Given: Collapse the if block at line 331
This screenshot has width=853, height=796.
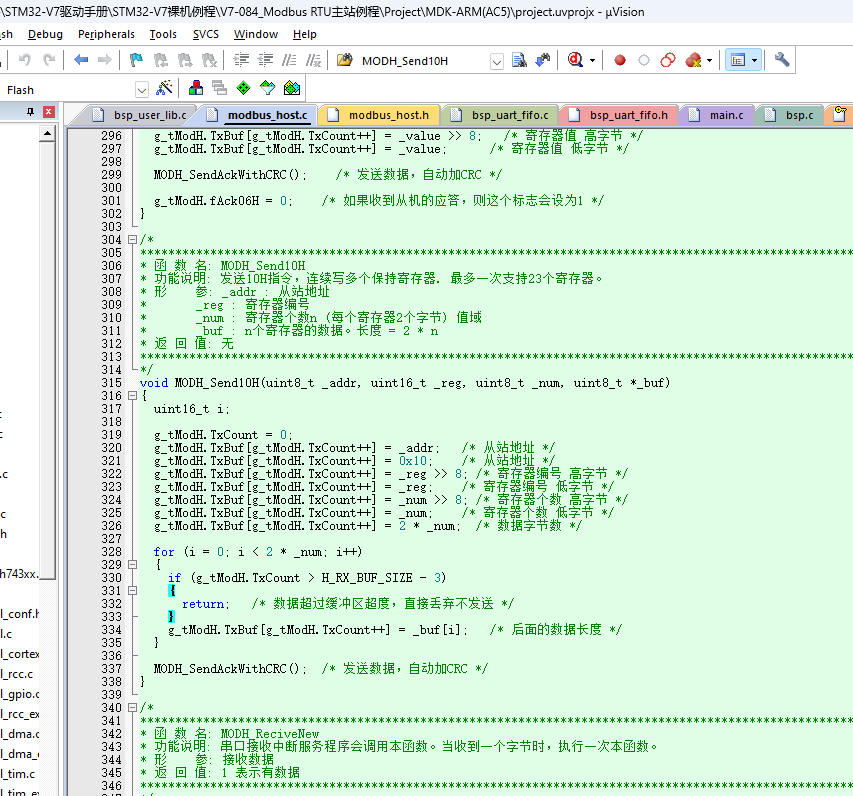Looking at the screenshot, I should click(132, 590).
